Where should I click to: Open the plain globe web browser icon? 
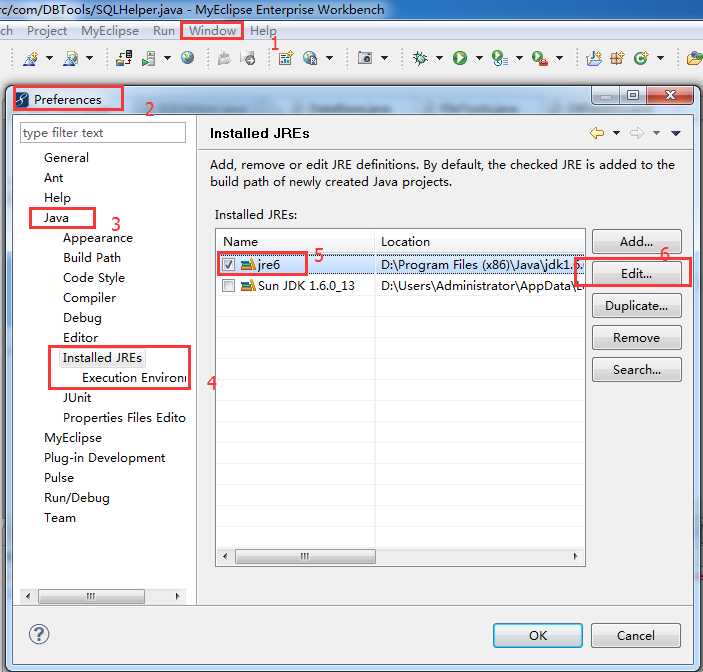point(187,57)
